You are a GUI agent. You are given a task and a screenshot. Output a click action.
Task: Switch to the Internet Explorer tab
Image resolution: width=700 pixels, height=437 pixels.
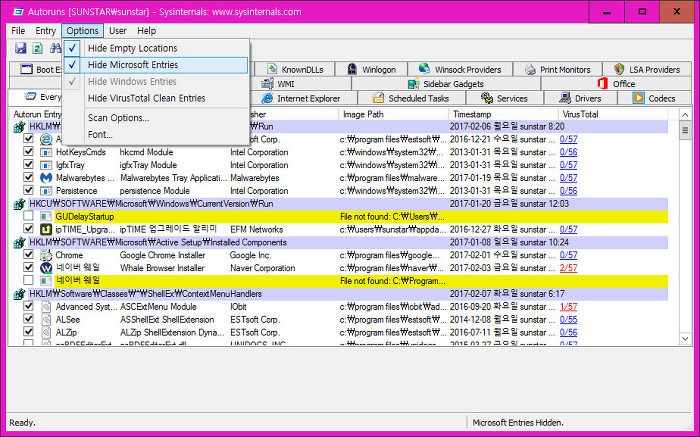pos(301,98)
